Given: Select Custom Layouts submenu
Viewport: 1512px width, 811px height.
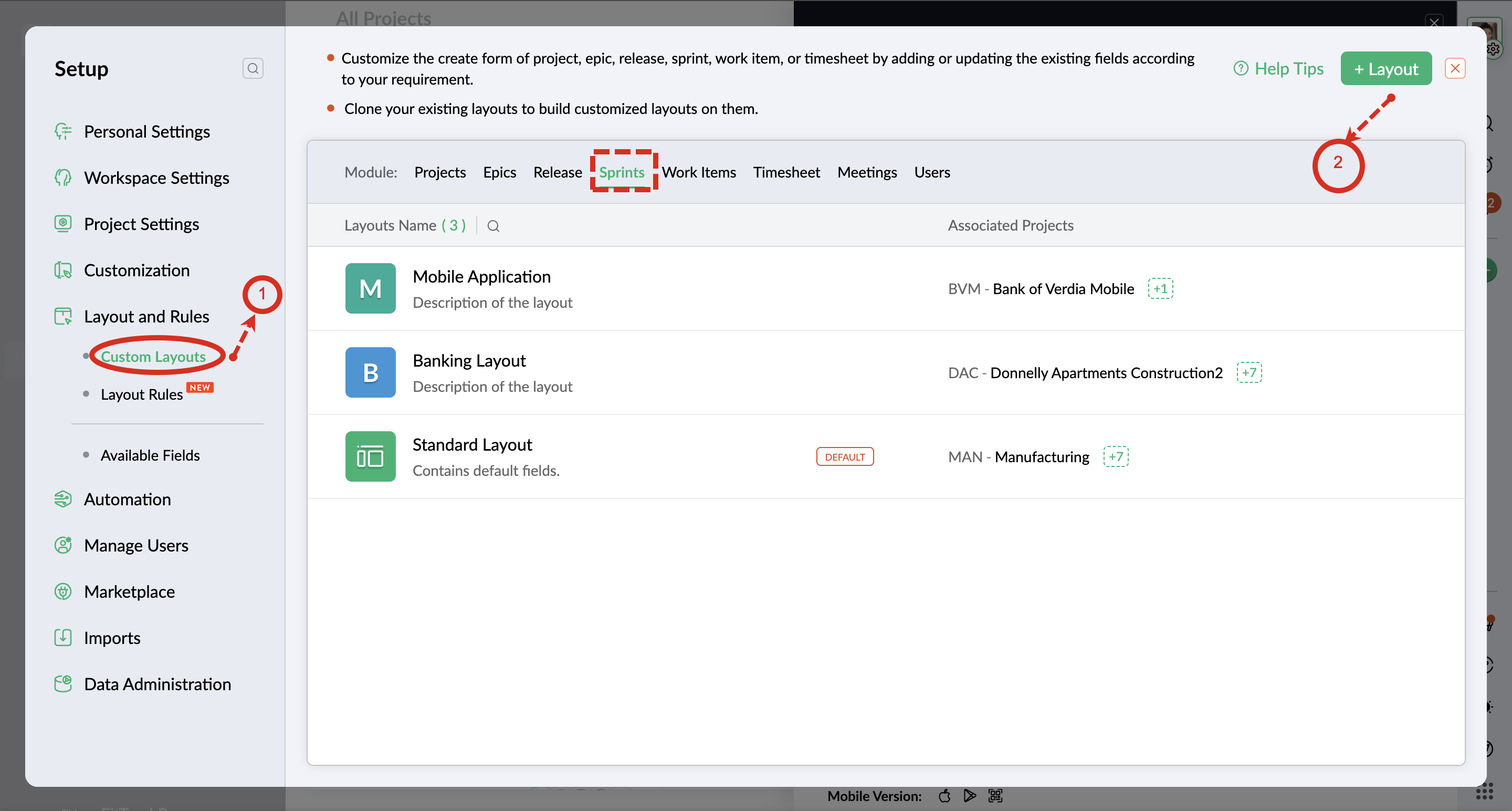Looking at the screenshot, I should pyautogui.click(x=153, y=357).
